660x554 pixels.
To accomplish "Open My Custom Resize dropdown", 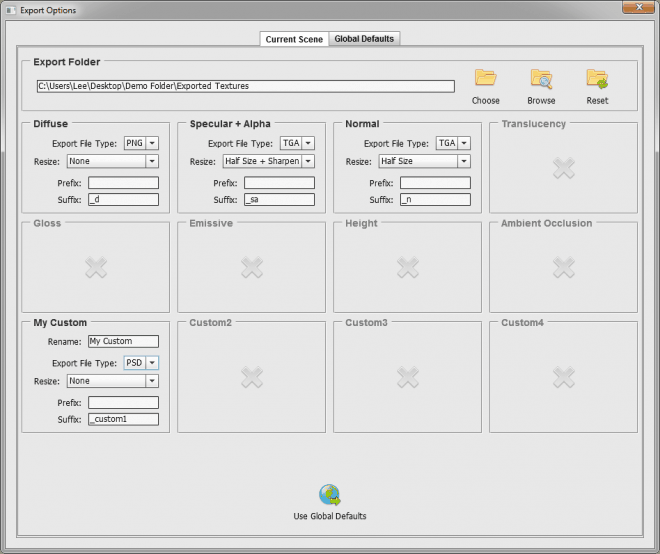I will click(x=113, y=381).
